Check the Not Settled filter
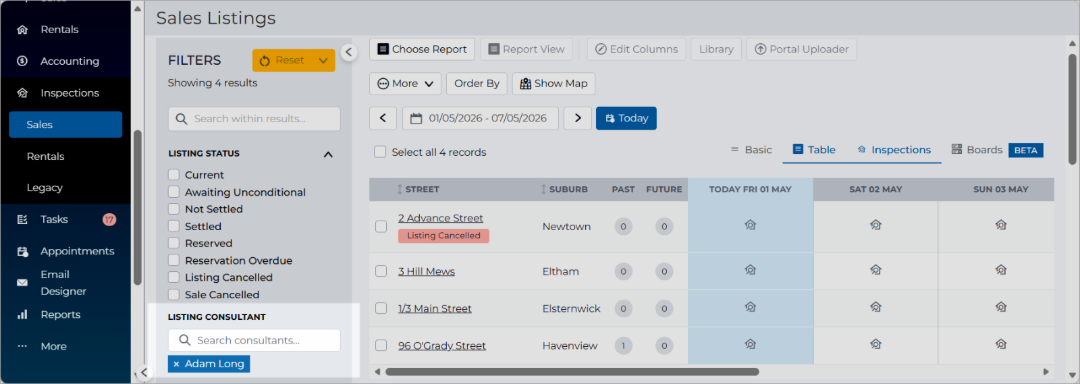Viewport: 1080px width, 384px height. 174,209
